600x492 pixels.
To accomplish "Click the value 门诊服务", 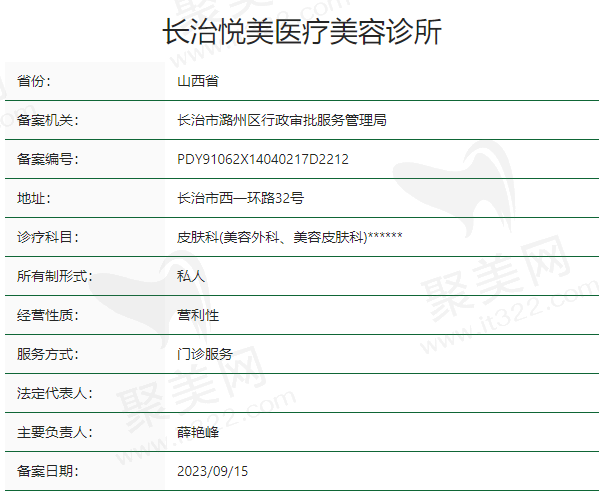I will click(x=205, y=354).
